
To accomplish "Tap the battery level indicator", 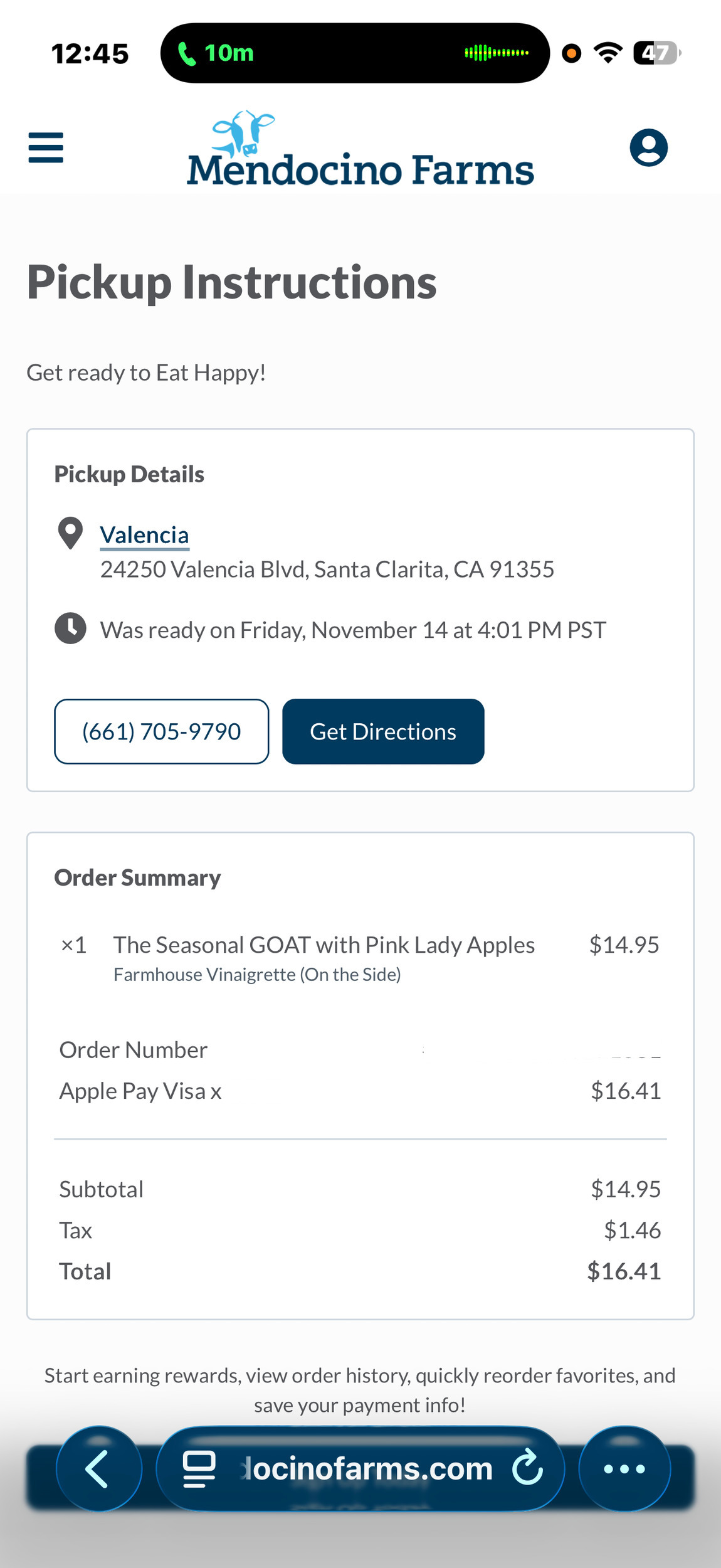I will click(x=656, y=53).
